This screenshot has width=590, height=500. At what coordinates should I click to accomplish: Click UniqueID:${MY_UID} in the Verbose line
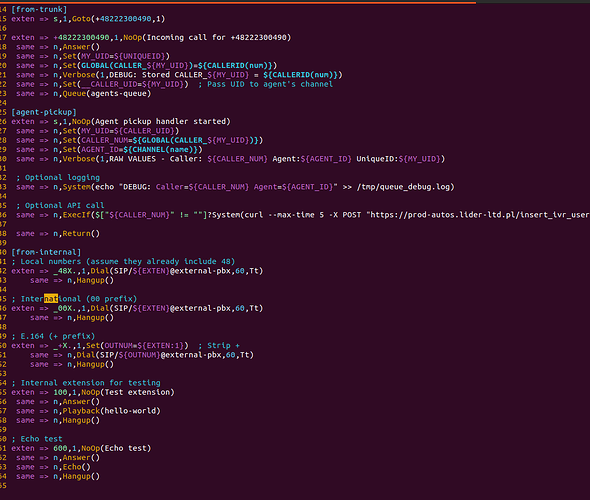[x=399, y=159]
